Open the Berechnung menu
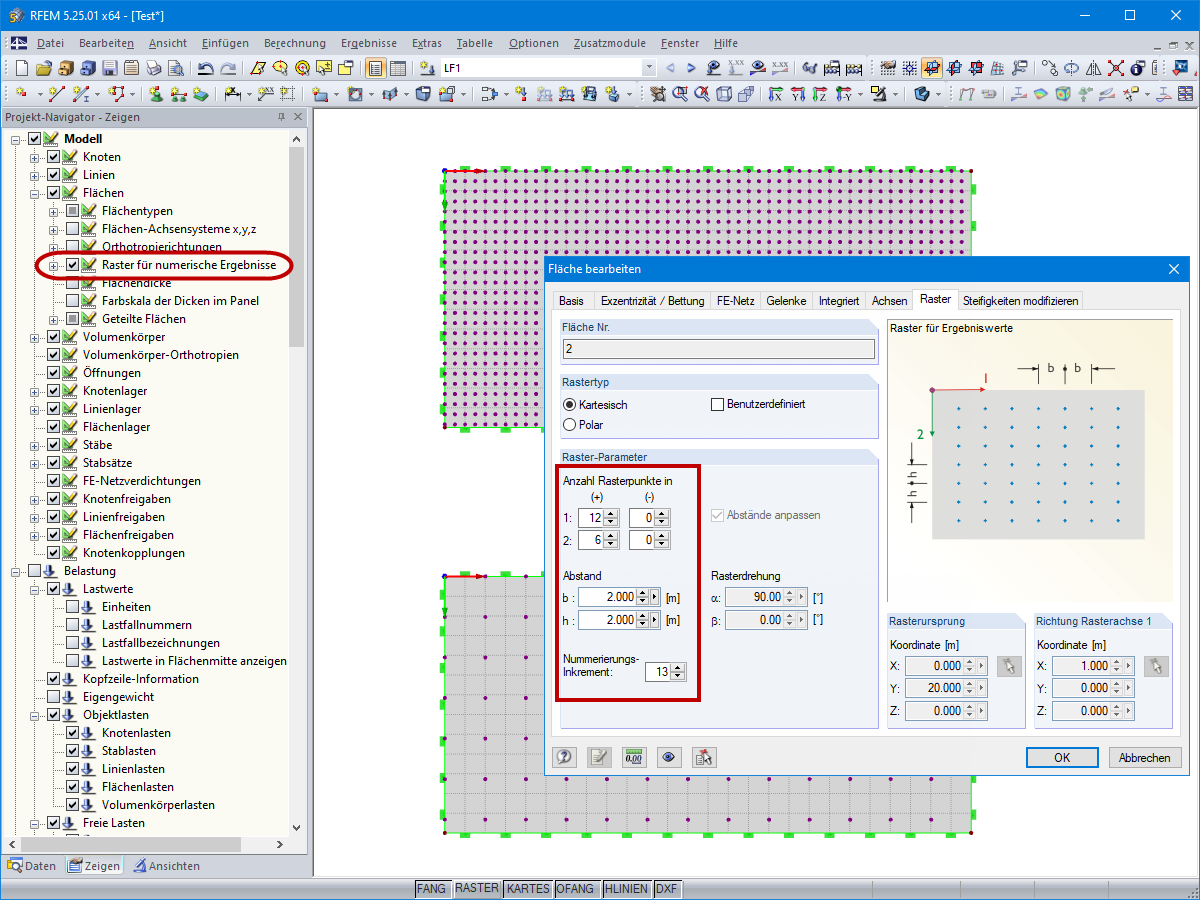 click(x=295, y=43)
